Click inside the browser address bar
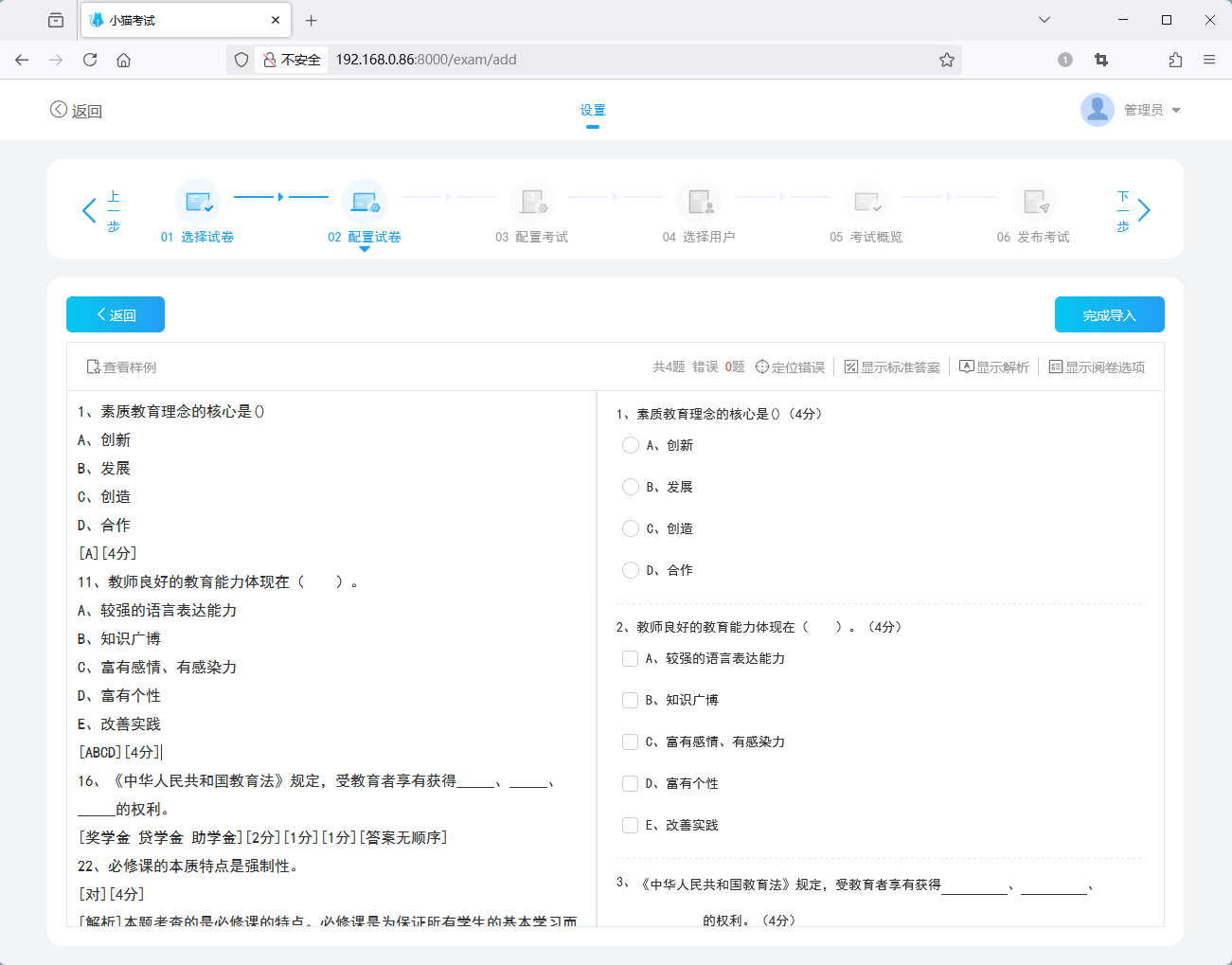 pyautogui.click(x=568, y=59)
